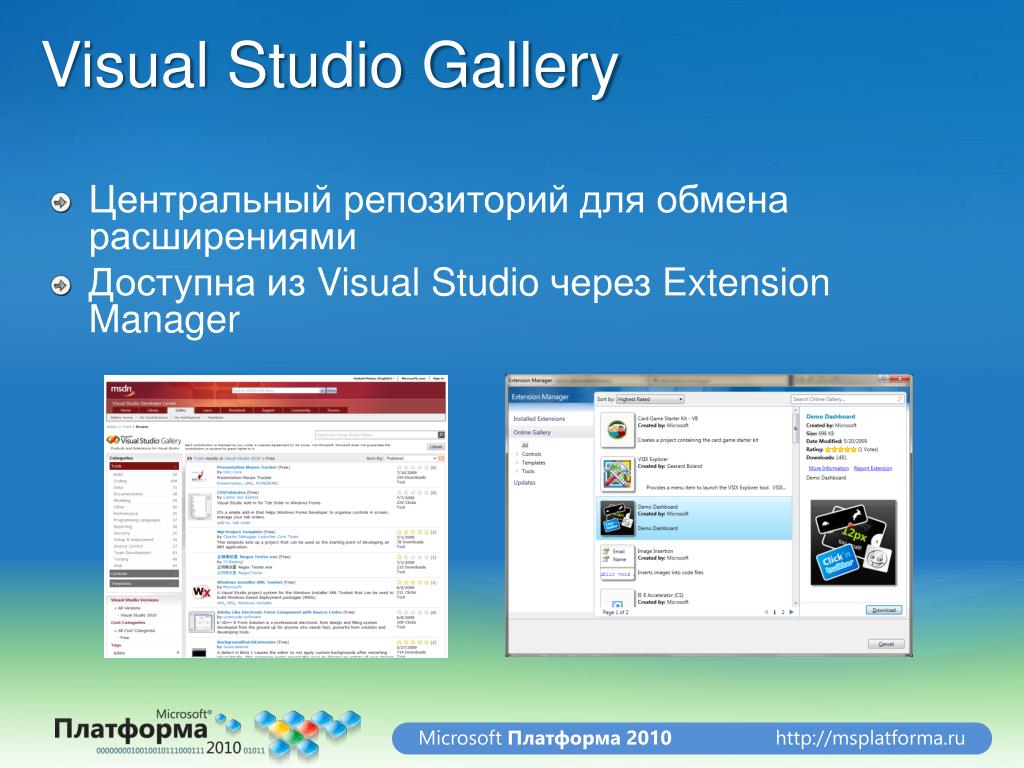Expand the Templates category on Gallery page

(x=144, y=583)
